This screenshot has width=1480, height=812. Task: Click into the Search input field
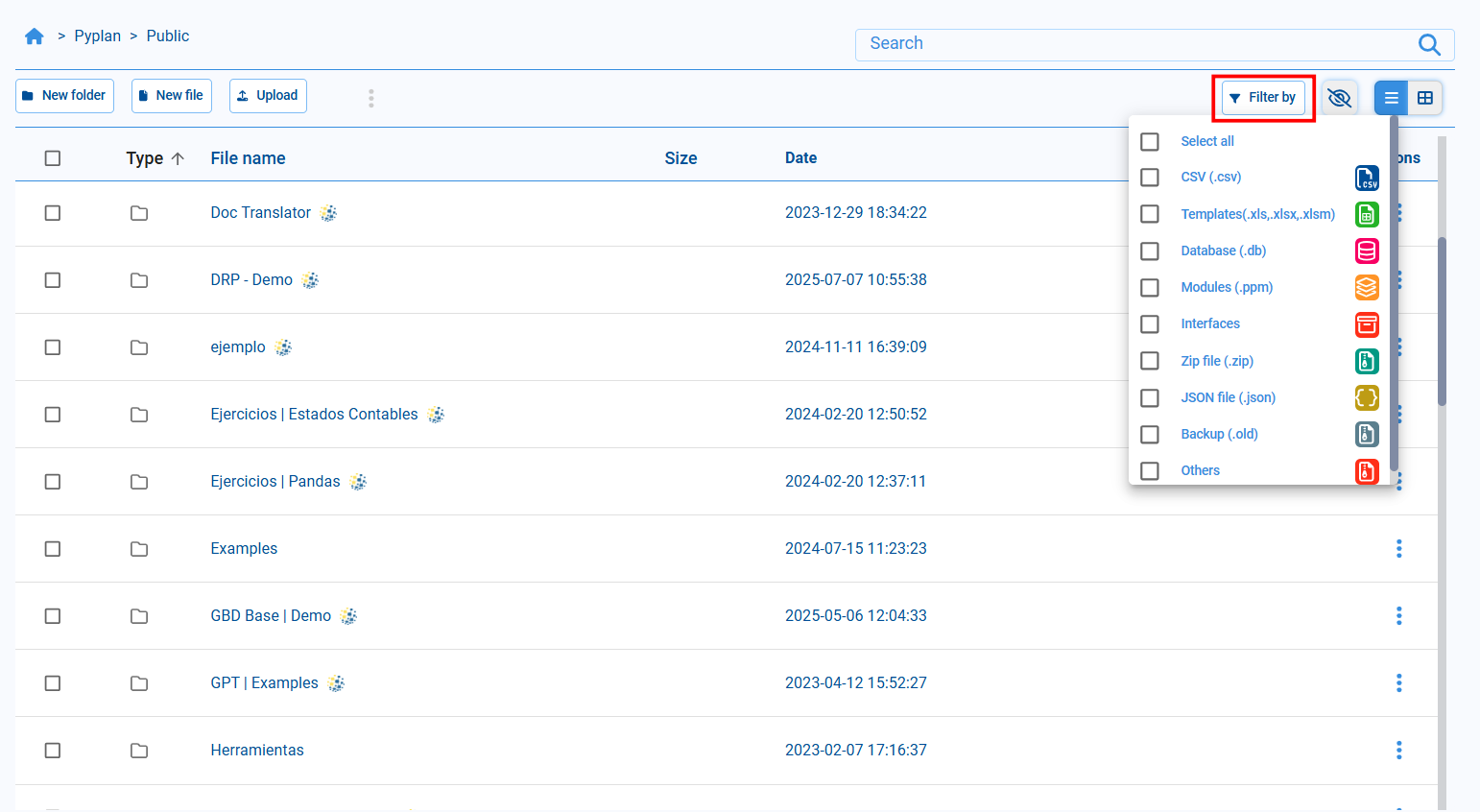tap(1133, 44)
